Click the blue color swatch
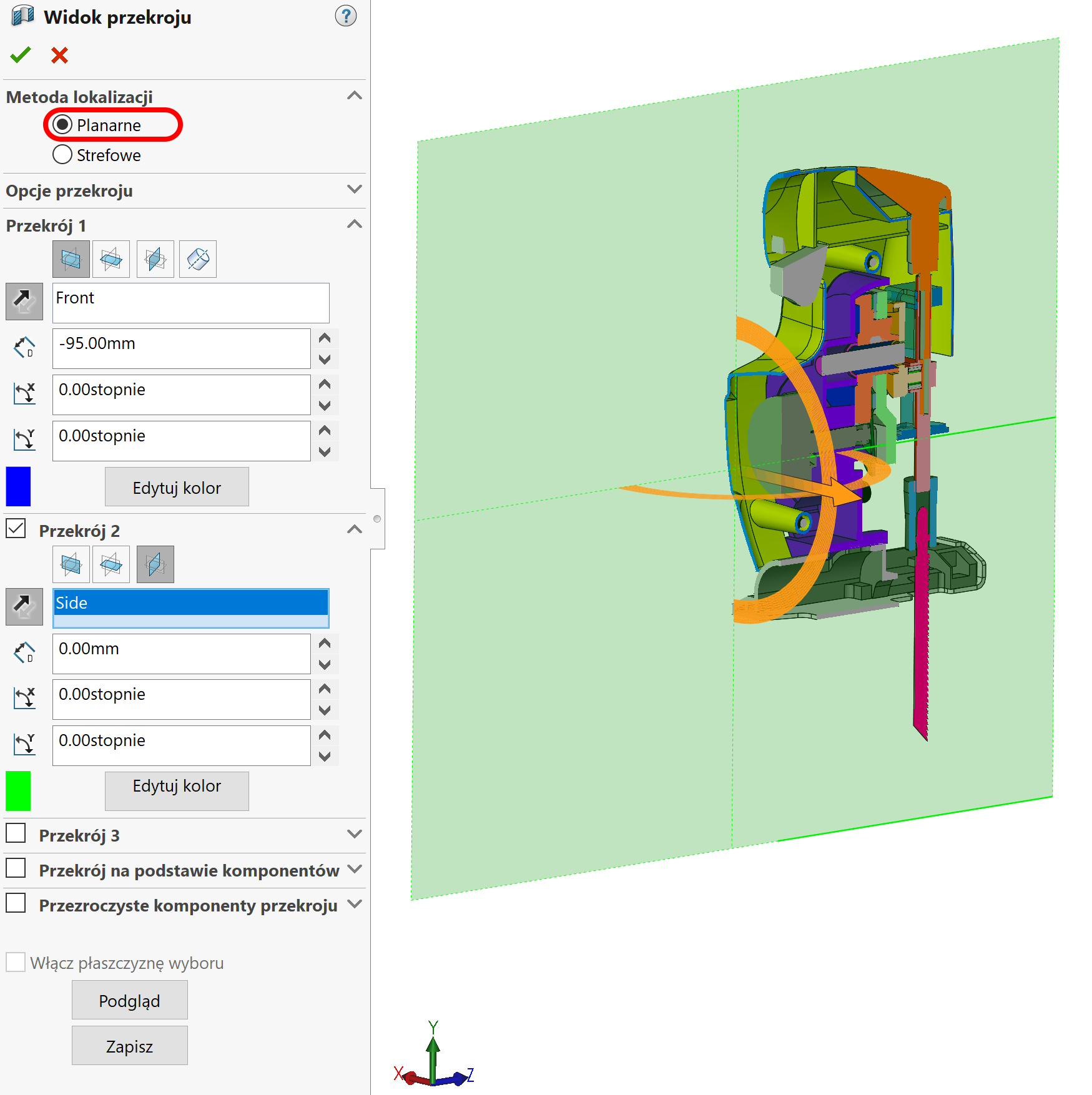 18,486
